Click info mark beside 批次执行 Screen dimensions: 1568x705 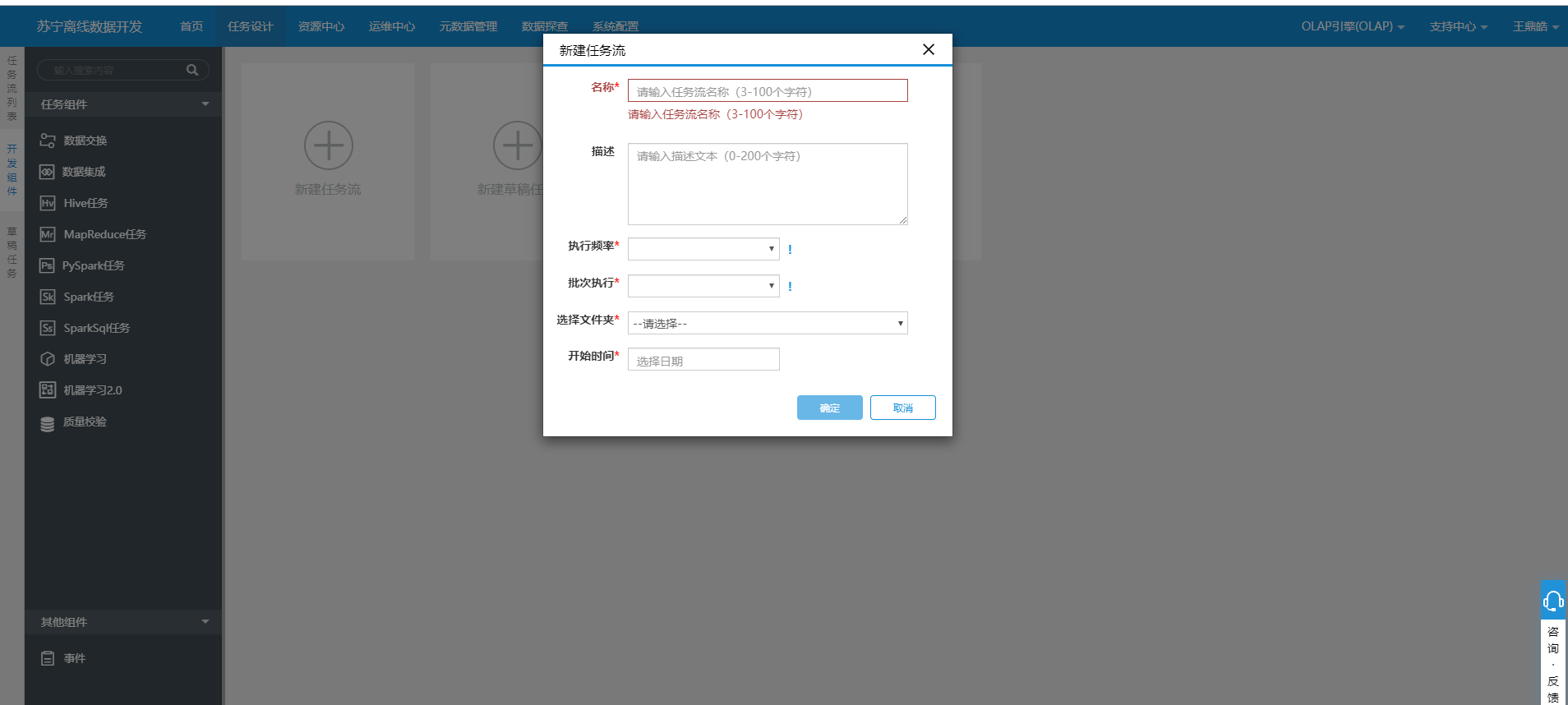coord(790,286)
